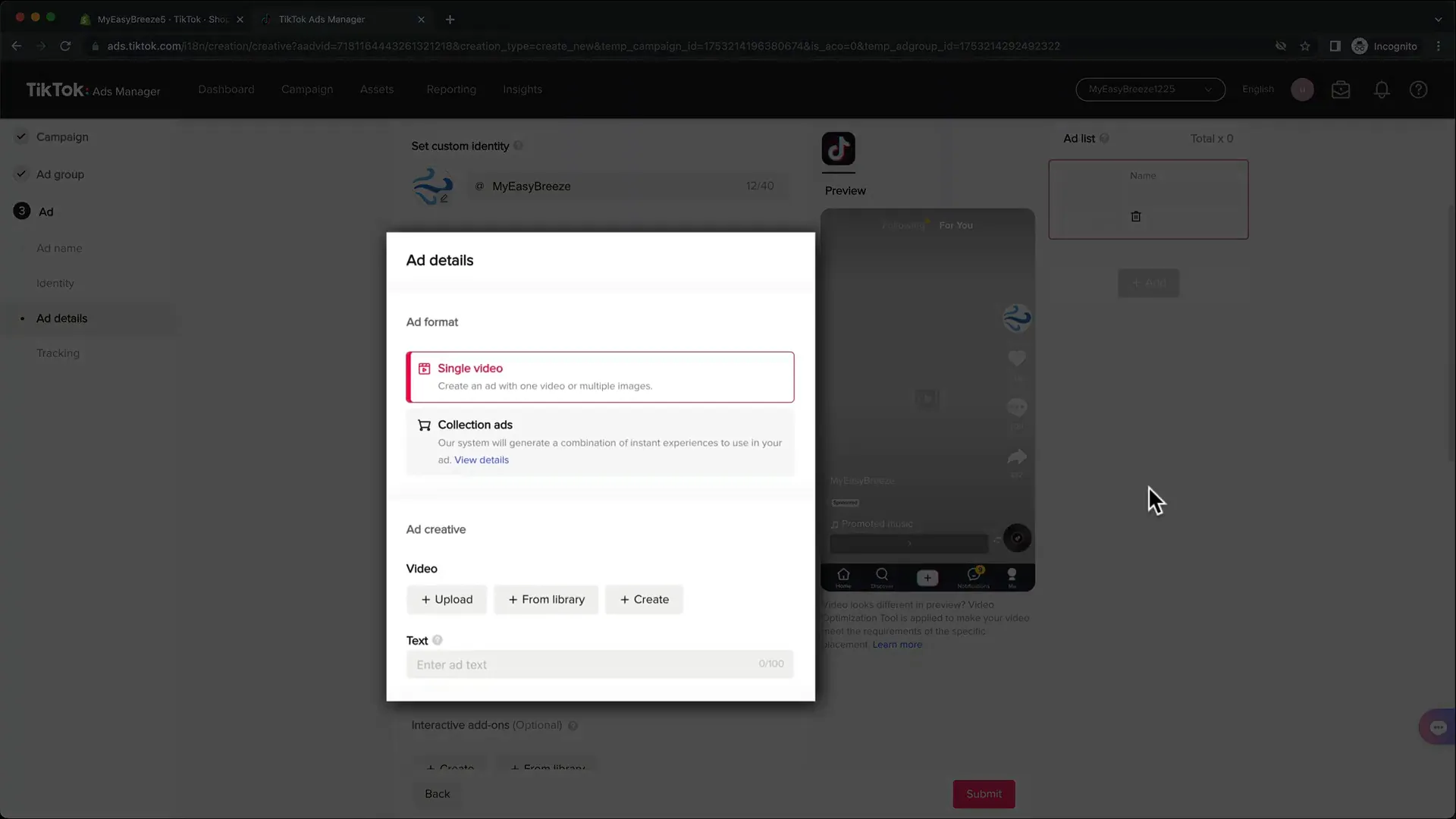Click the identity profile image edit icon
The image size is (1456, 819).
[444, 199]
